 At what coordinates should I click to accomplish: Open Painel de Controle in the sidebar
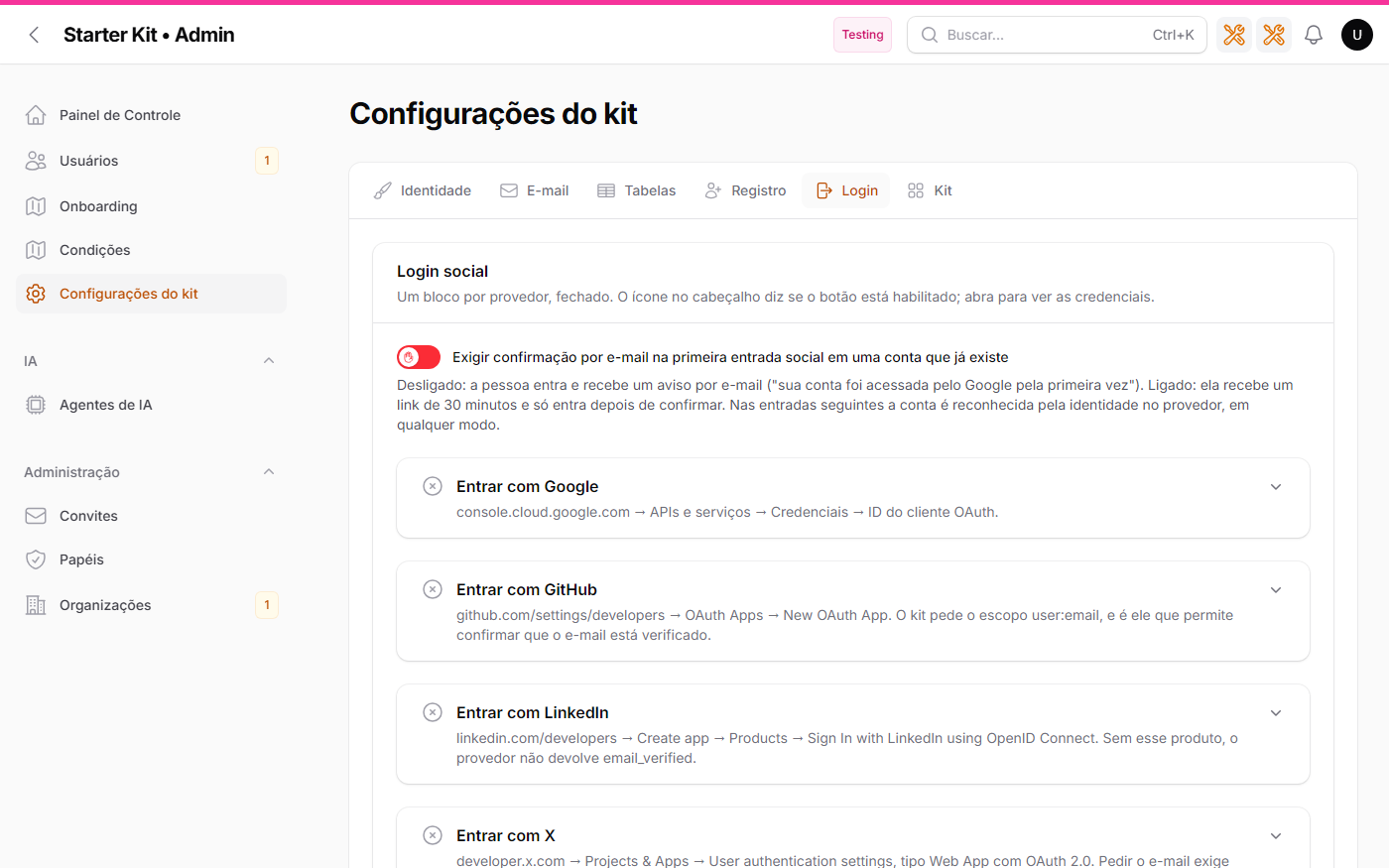(x=151, y=115)
